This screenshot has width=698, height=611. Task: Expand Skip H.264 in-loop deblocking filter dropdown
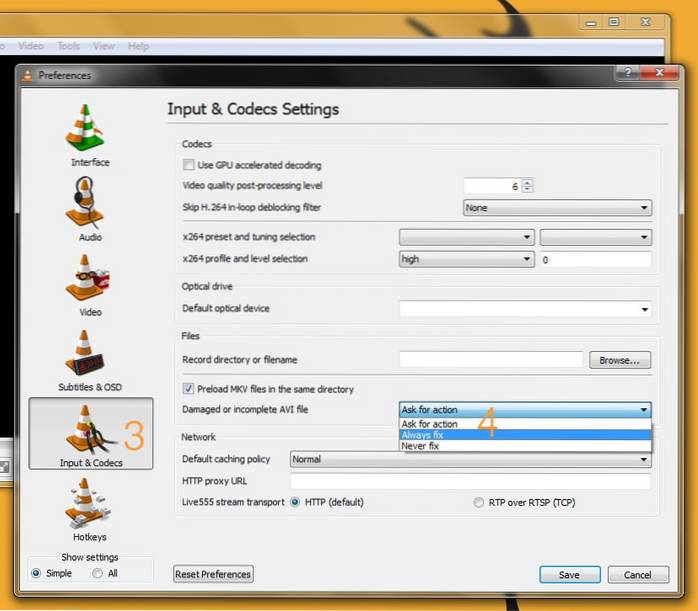pyautogui.click(x=557, y=208)
